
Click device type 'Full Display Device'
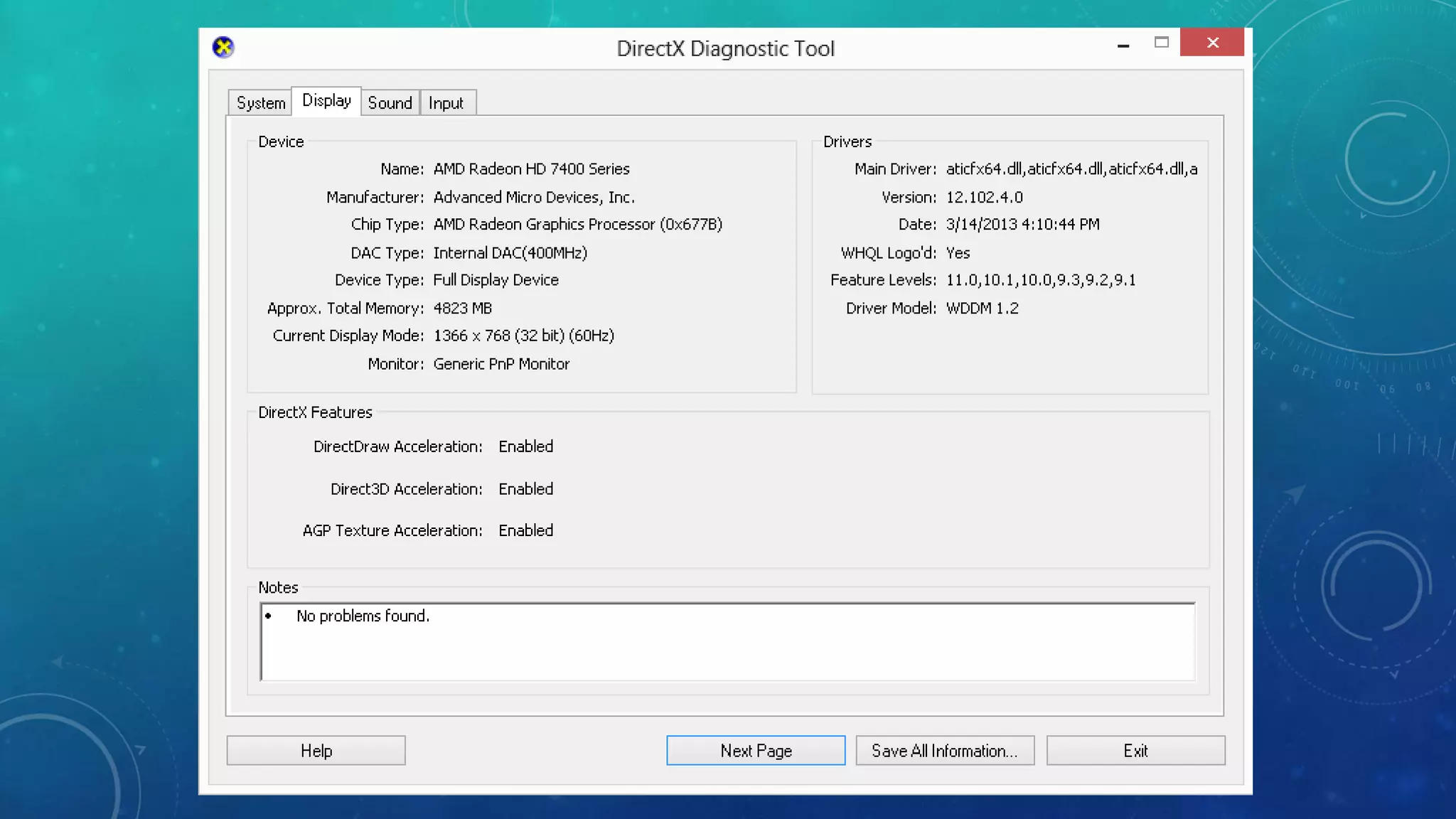click(496, 280)
